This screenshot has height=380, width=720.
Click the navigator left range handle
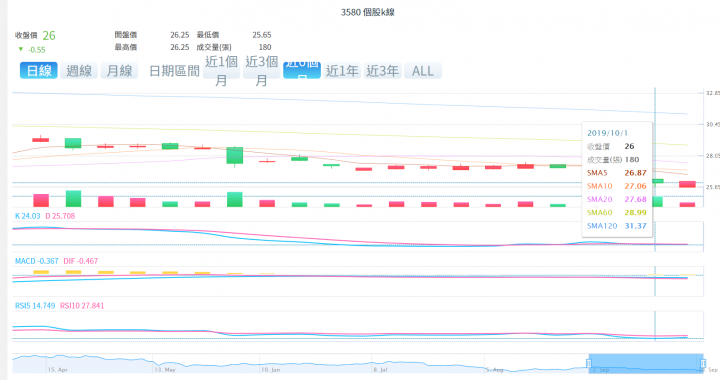coord(589,363)
